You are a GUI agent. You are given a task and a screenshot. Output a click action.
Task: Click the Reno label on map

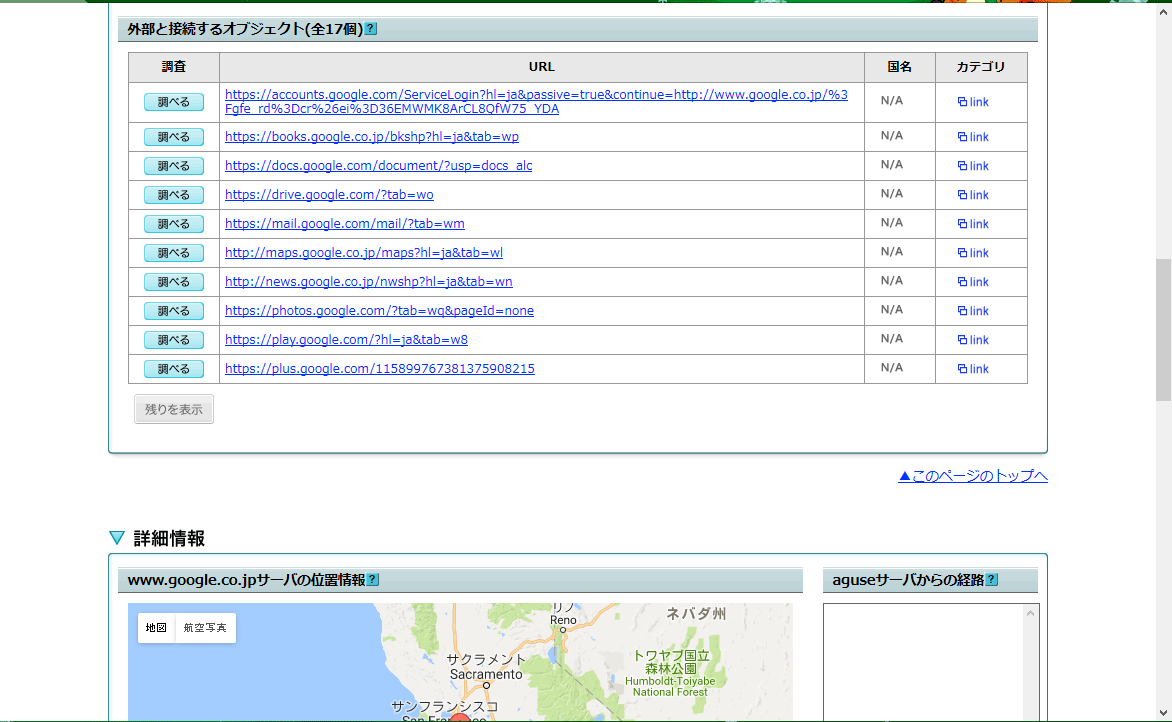coord(563,620)
